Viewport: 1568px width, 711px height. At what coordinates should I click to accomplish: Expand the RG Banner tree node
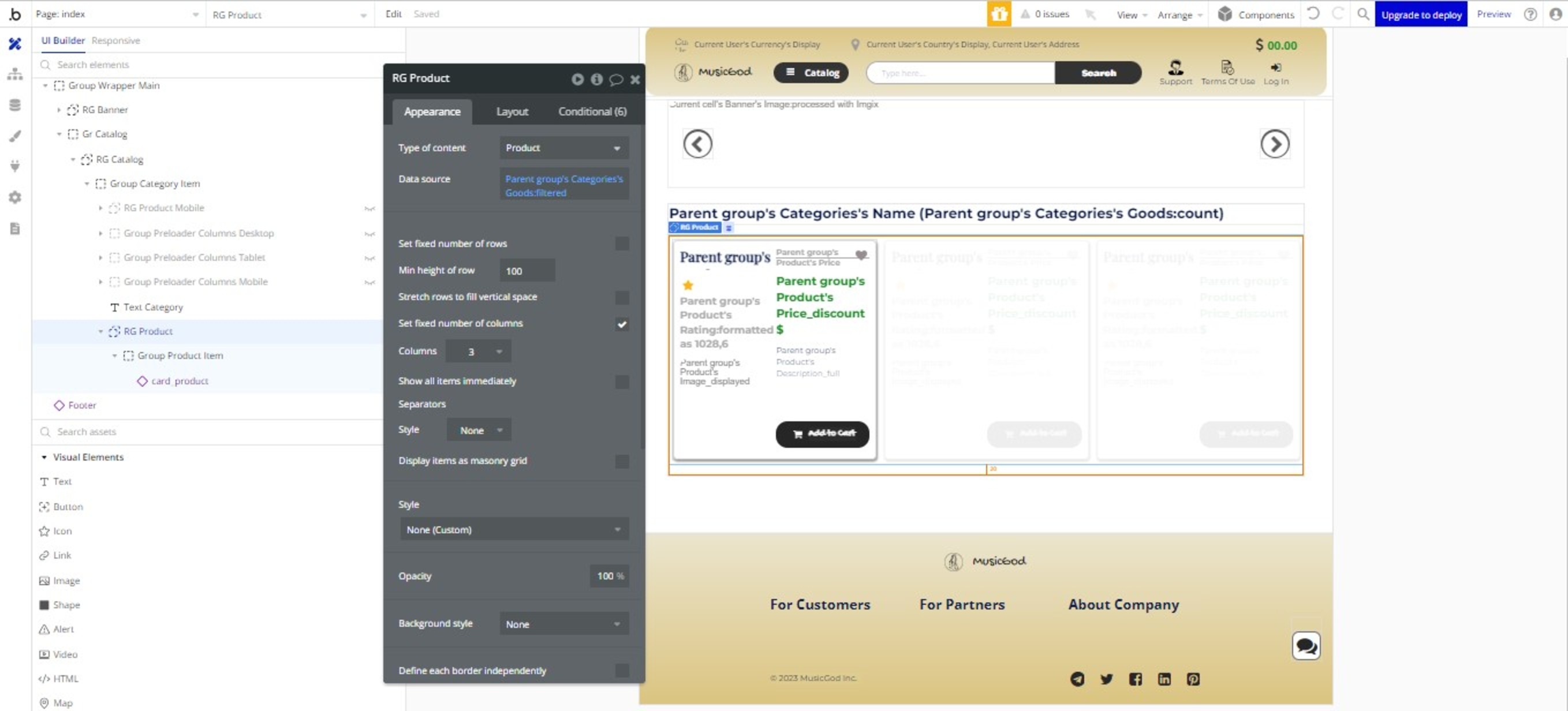point(59,110)
